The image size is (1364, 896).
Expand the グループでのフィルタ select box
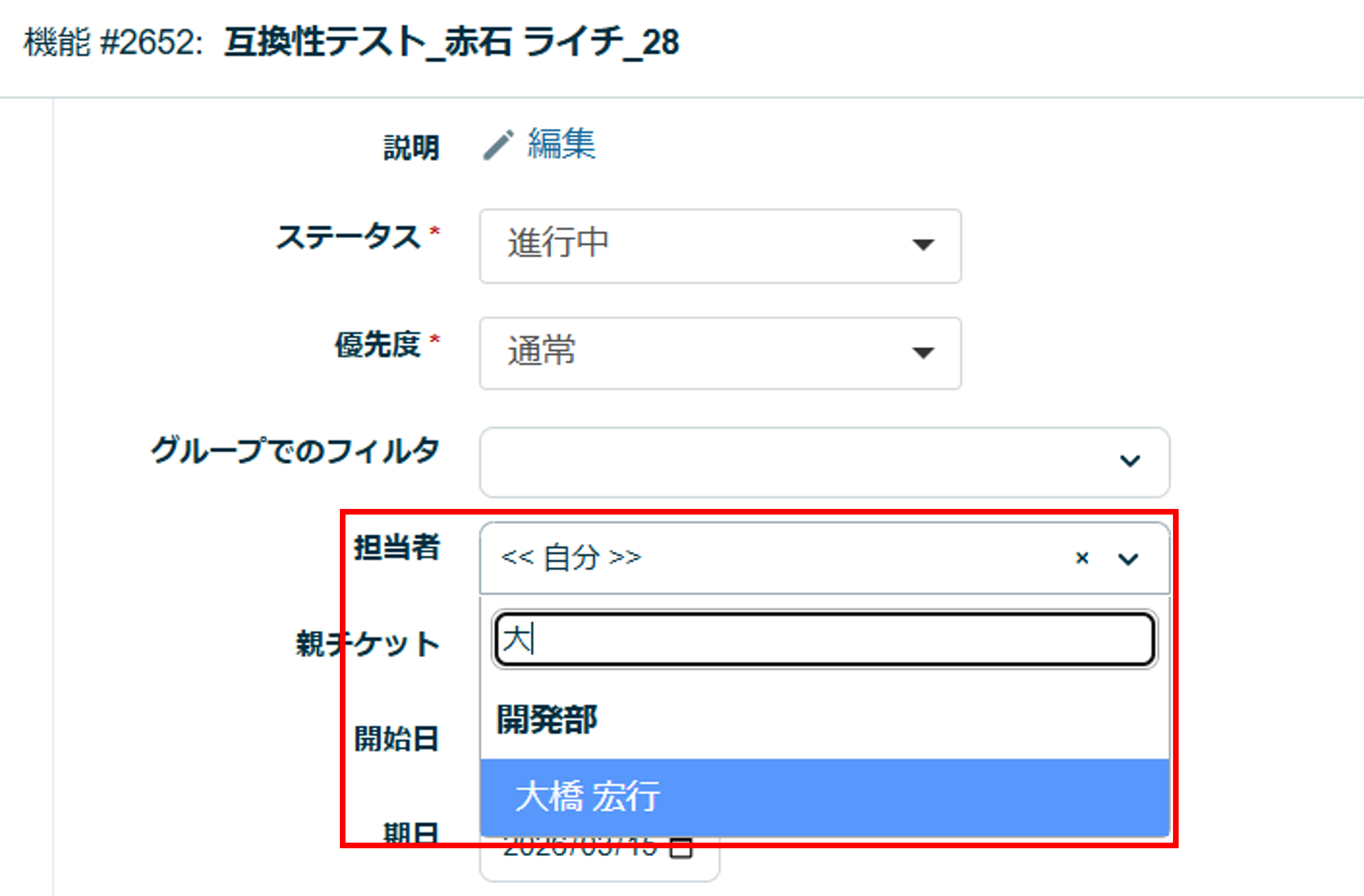click(824, 462)
